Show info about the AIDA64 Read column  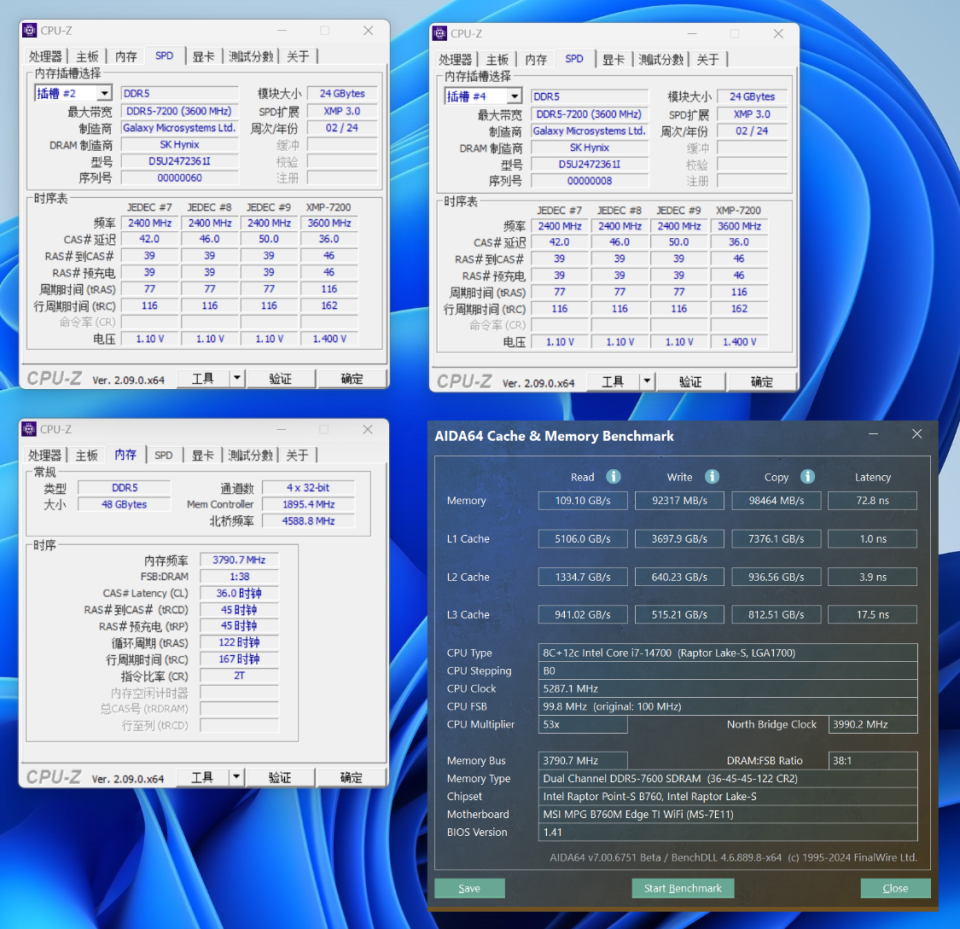point(613,476)
